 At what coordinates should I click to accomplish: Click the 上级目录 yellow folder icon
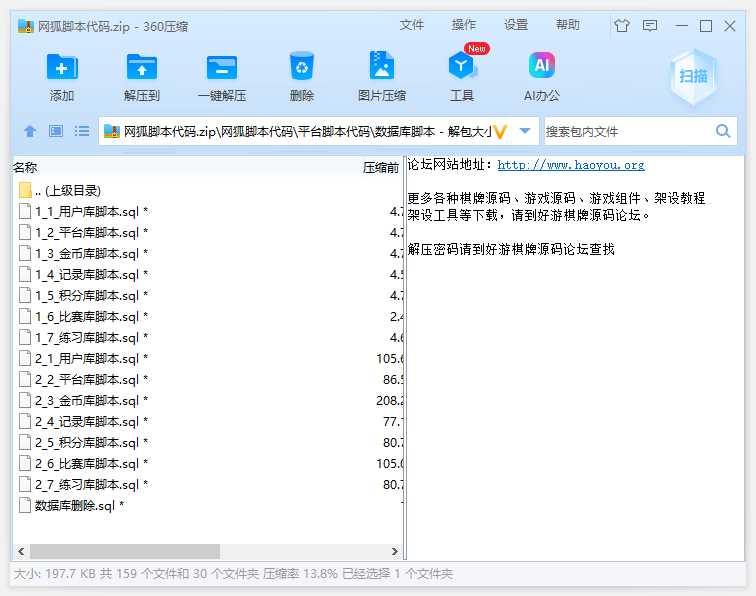[x=25, y=190]
